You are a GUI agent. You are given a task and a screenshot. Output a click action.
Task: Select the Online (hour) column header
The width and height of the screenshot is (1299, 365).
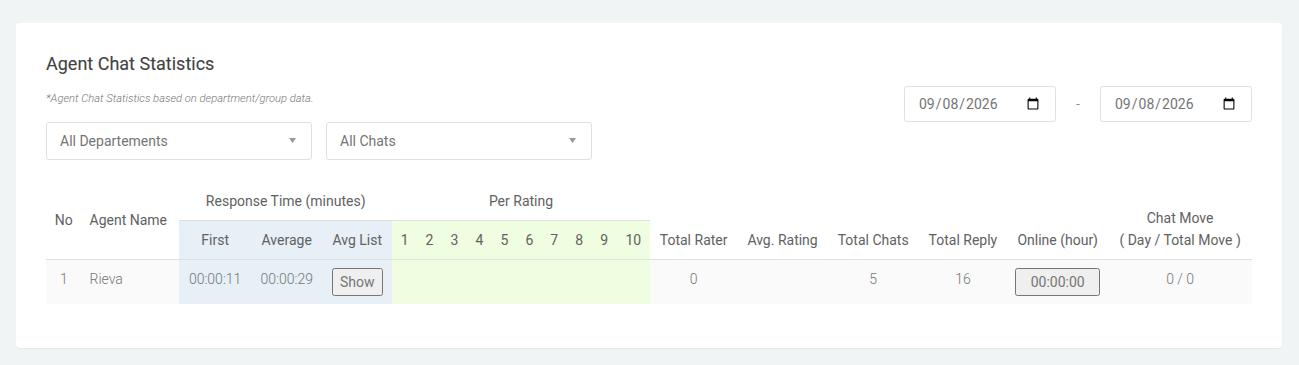point(1057,240)
